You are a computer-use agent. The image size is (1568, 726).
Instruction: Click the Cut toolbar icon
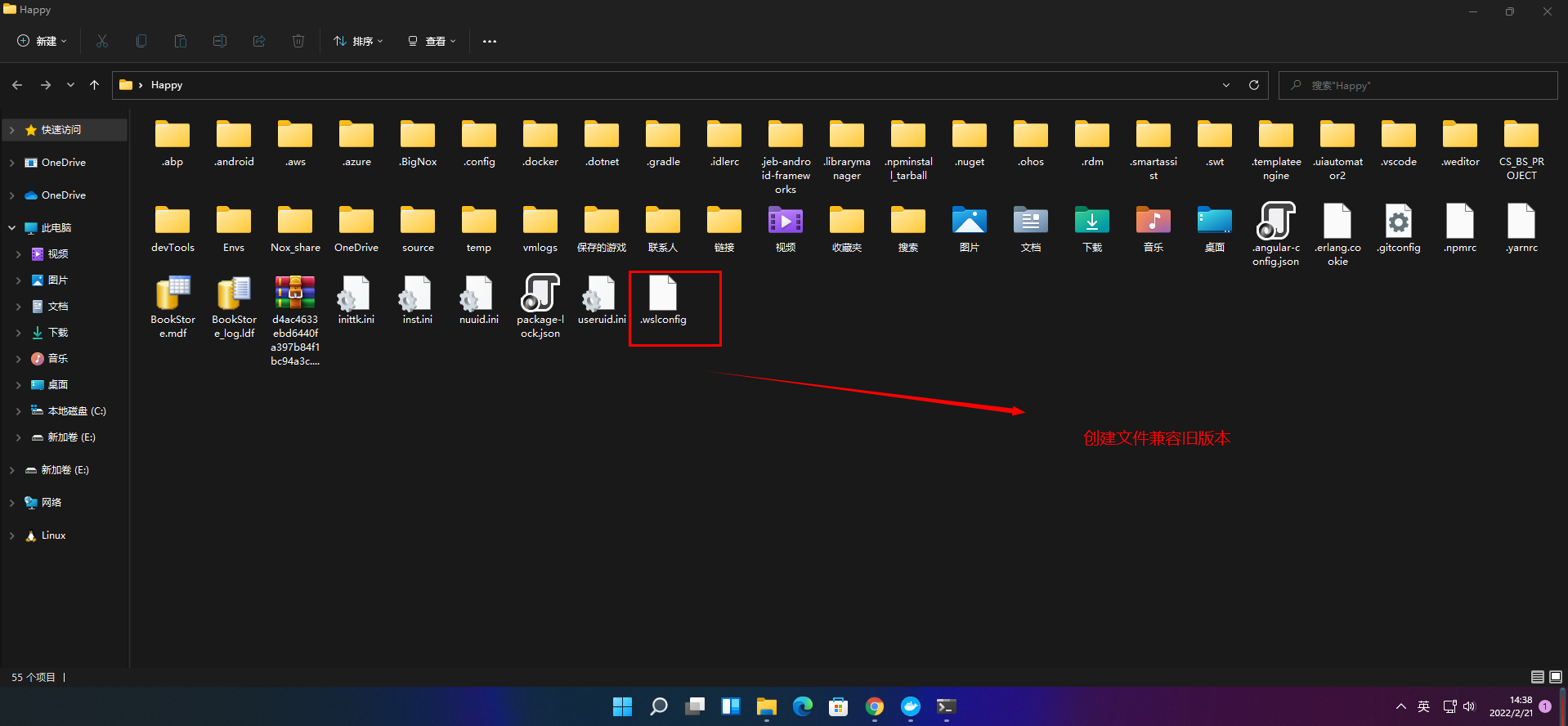pyautogui.click(x=102, y=41)
